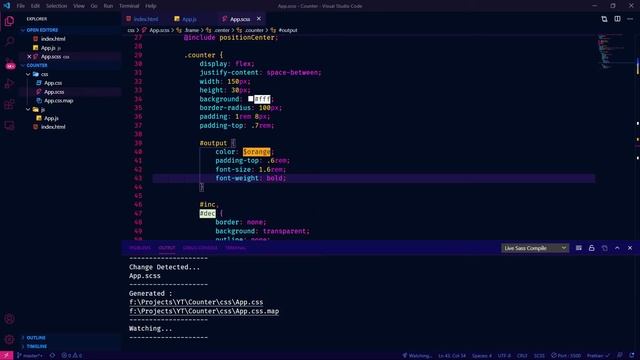Open errors and warnings count in status bar

[x=71, y=356]
